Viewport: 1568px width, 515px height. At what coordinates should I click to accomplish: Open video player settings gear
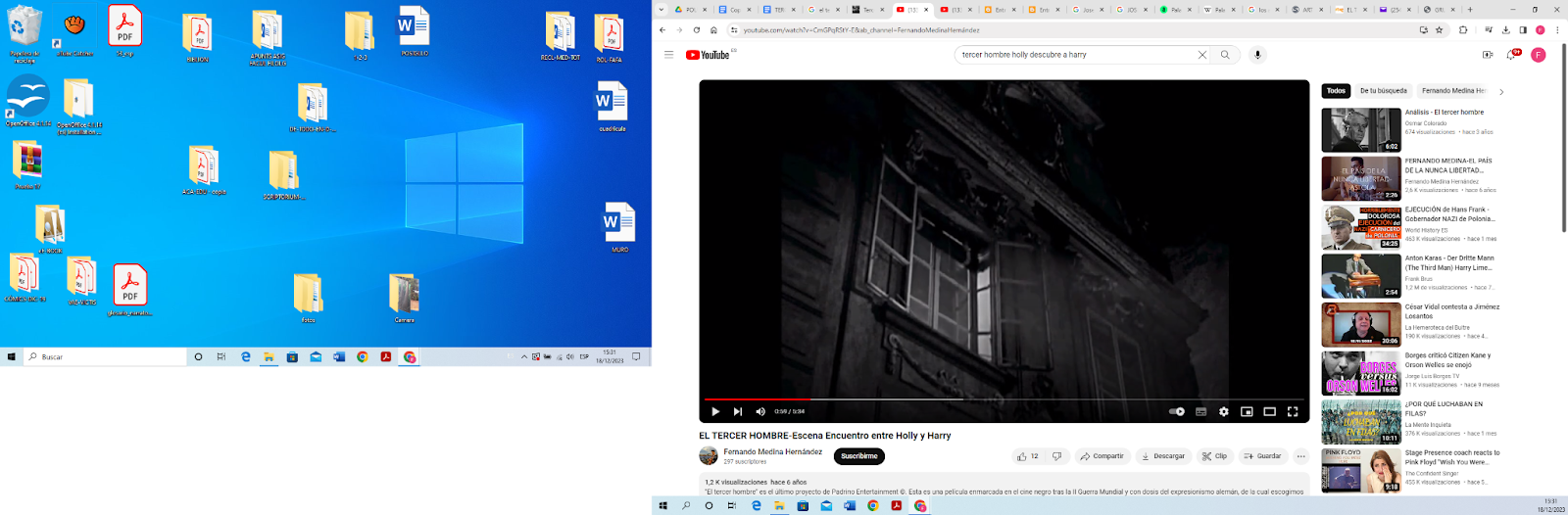tap(1224, 411)
